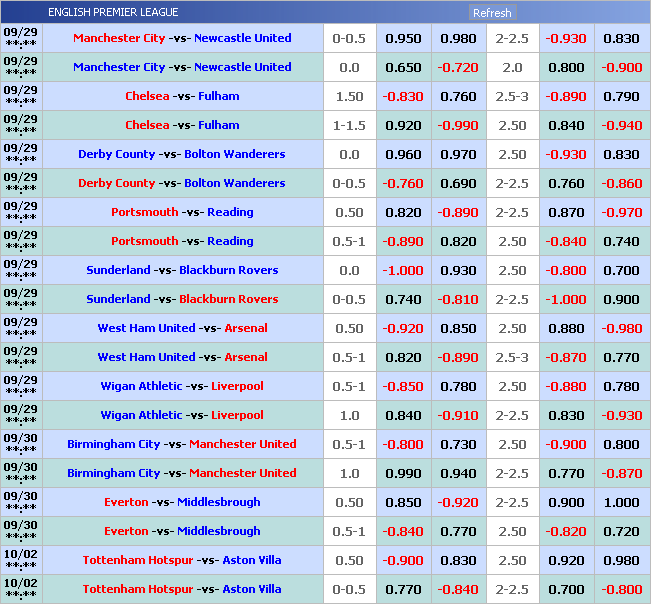
Task: Pick Wigan Athletic's -0.850 odds
Action: (403, 386)
